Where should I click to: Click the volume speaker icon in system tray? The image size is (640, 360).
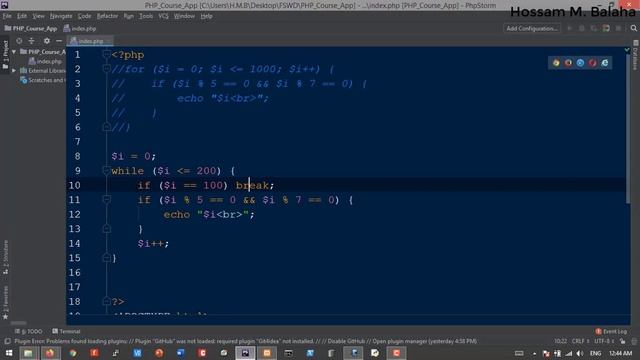pos(579,353)
